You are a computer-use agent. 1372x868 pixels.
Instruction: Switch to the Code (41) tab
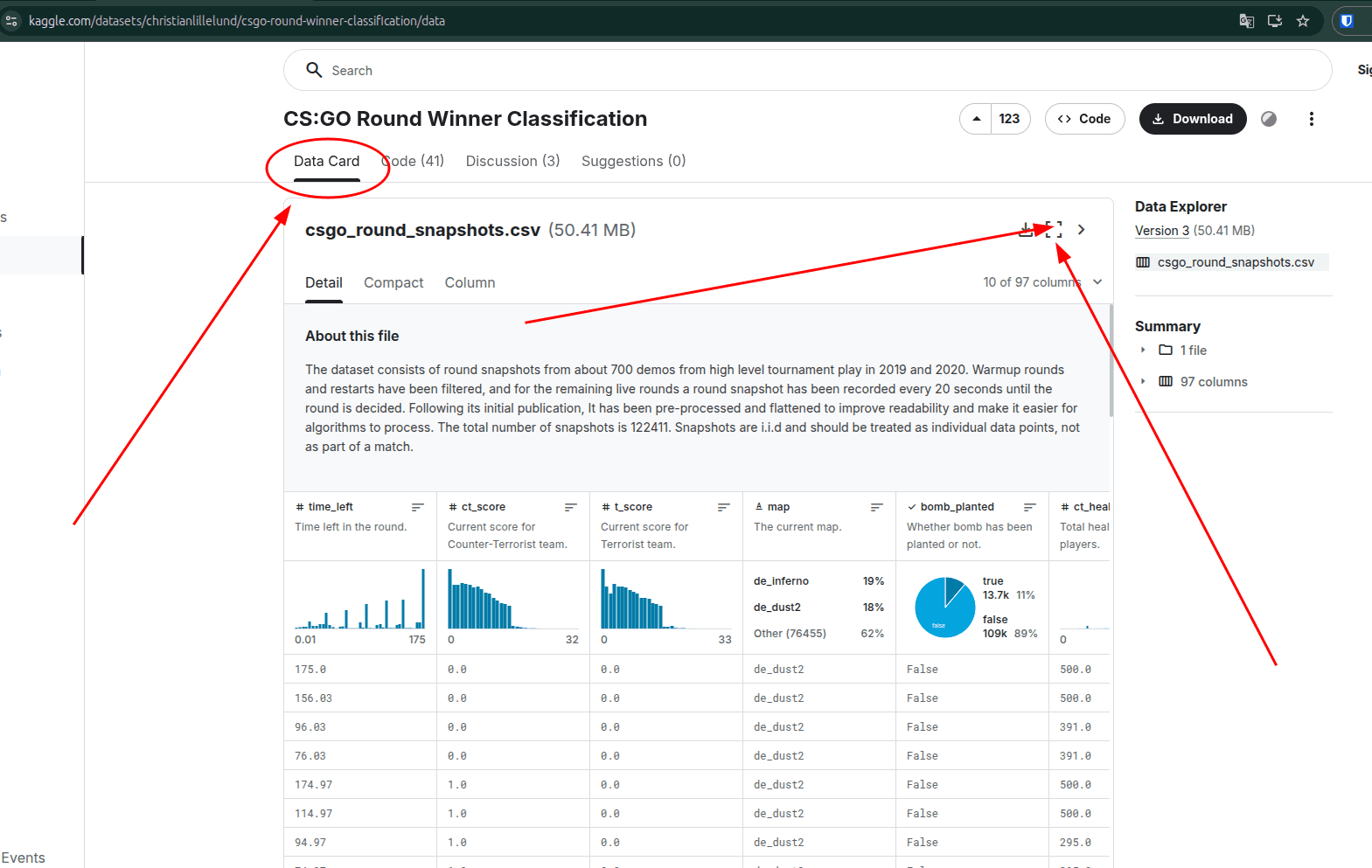[413, 161]
